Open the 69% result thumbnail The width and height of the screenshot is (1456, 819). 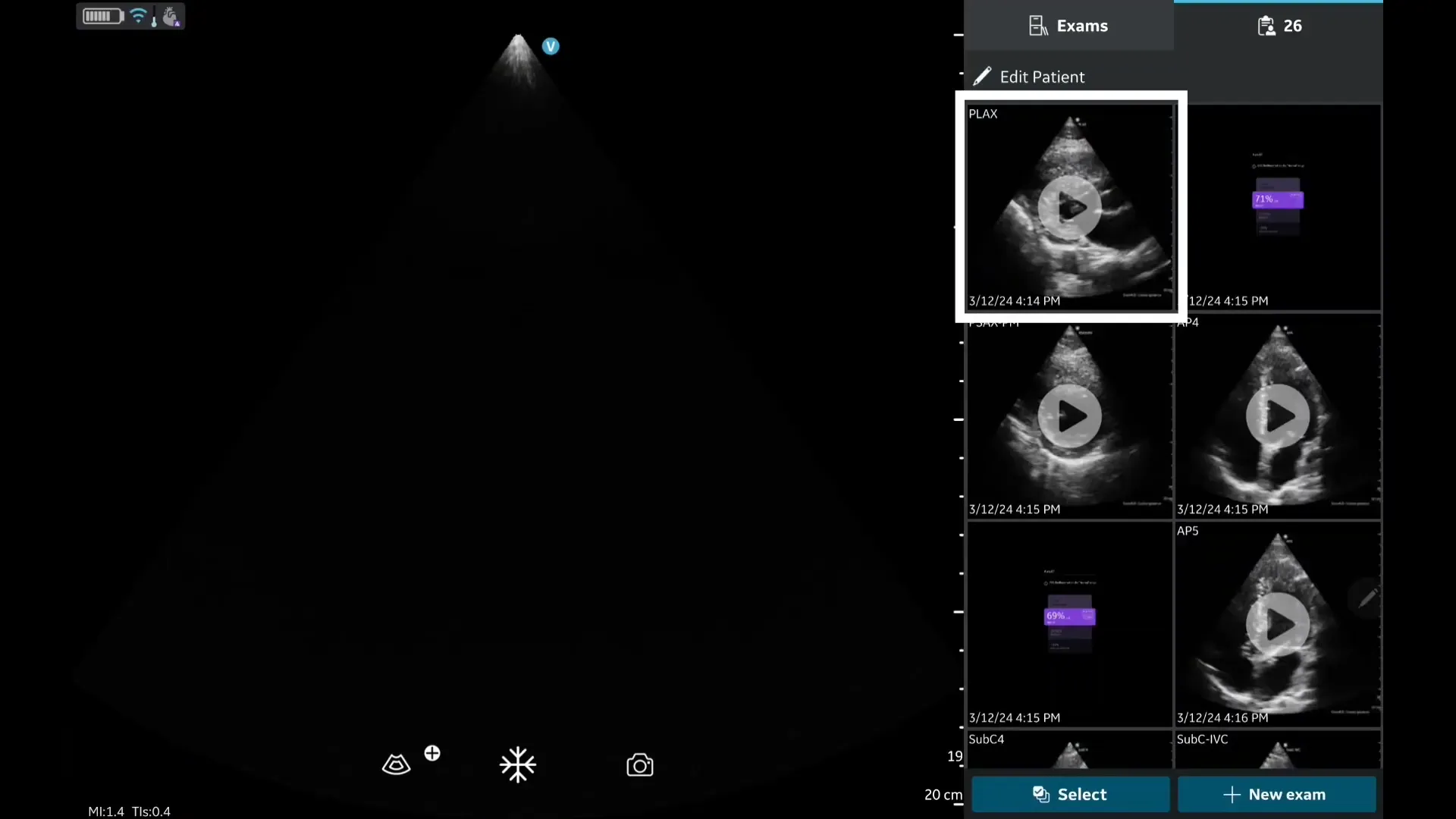coord(1070,624)
